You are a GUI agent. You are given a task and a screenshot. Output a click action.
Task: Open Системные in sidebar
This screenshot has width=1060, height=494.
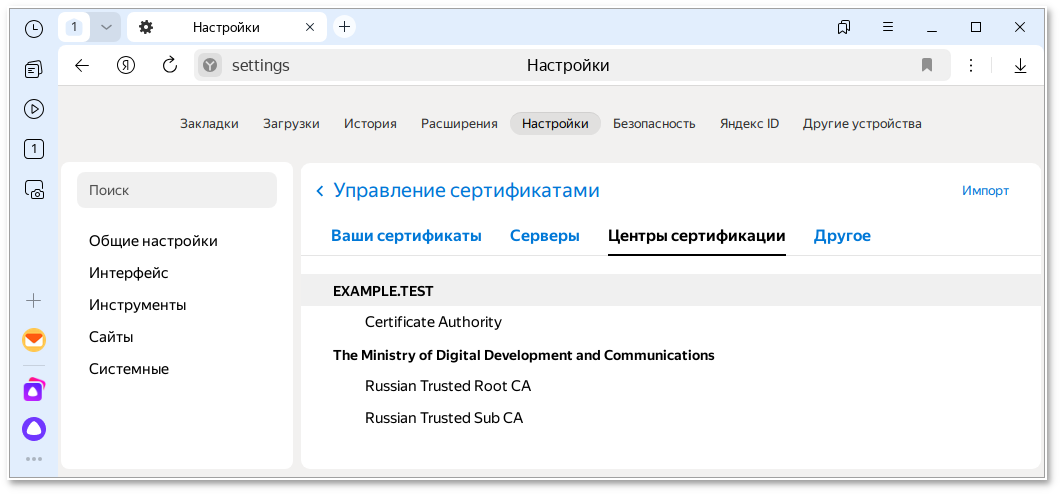[x=128, y=369]
